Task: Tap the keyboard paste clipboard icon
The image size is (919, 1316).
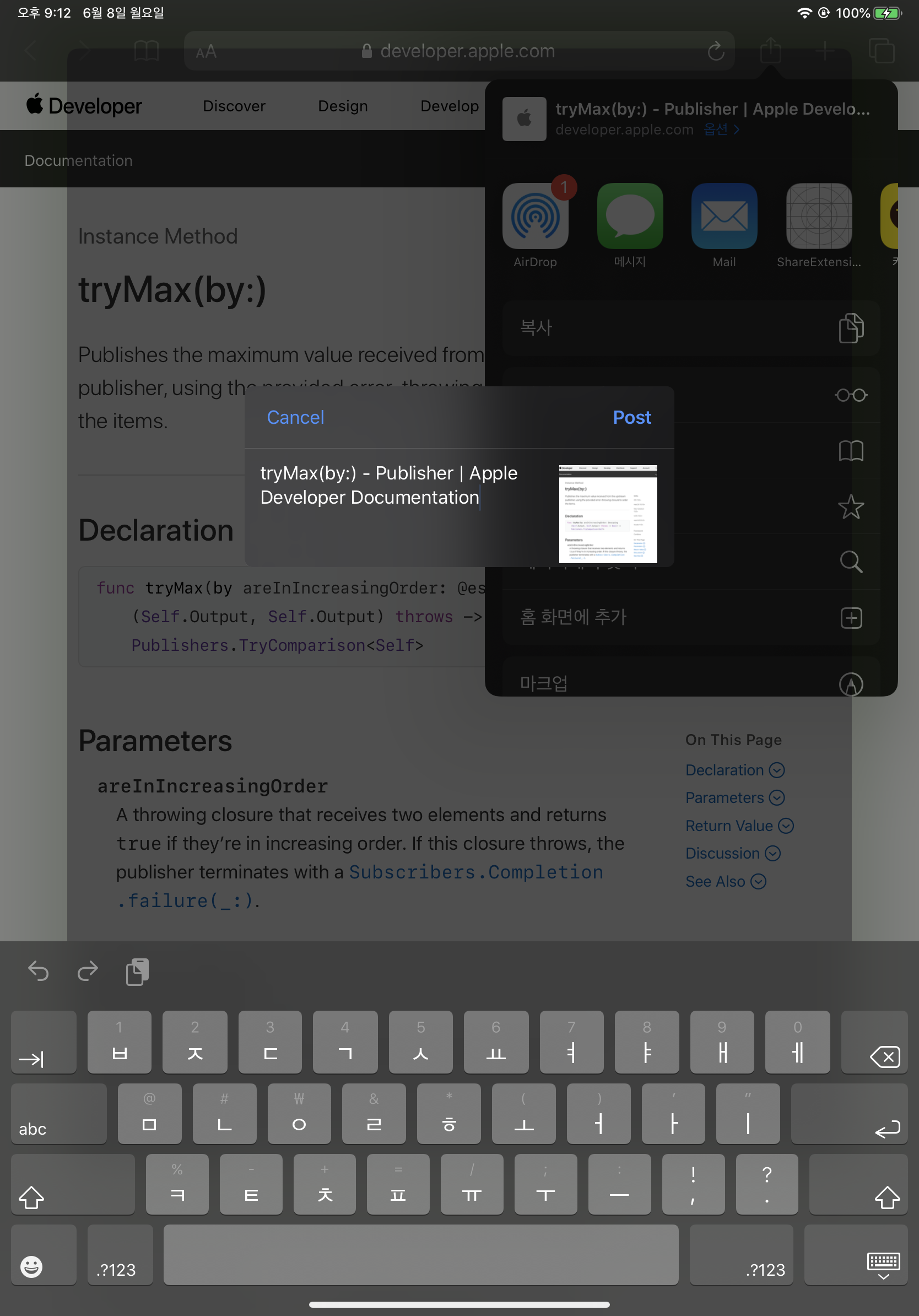Action: (138, 971)
